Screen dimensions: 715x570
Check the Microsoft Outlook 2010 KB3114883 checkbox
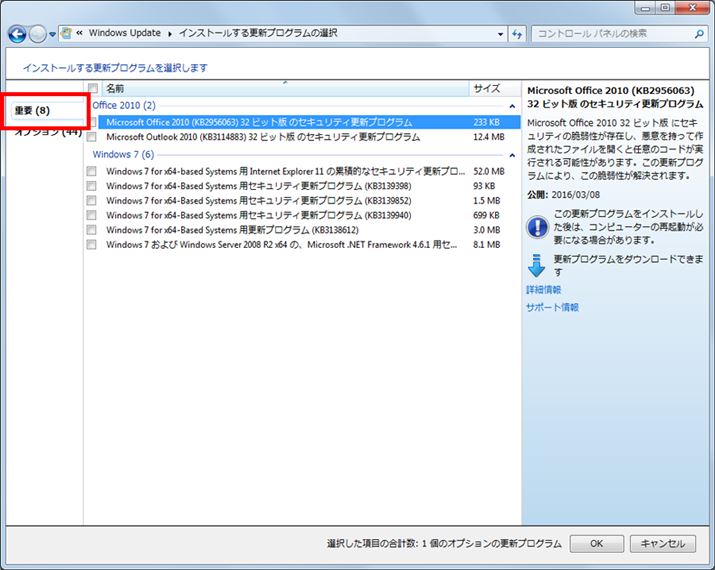pyautogui.click(x=92, y=137)
